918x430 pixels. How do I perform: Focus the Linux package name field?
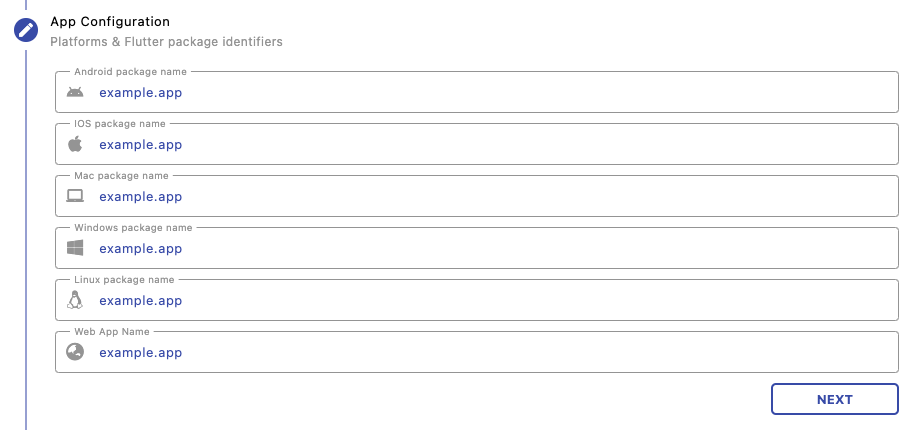(x=490, y=301)
